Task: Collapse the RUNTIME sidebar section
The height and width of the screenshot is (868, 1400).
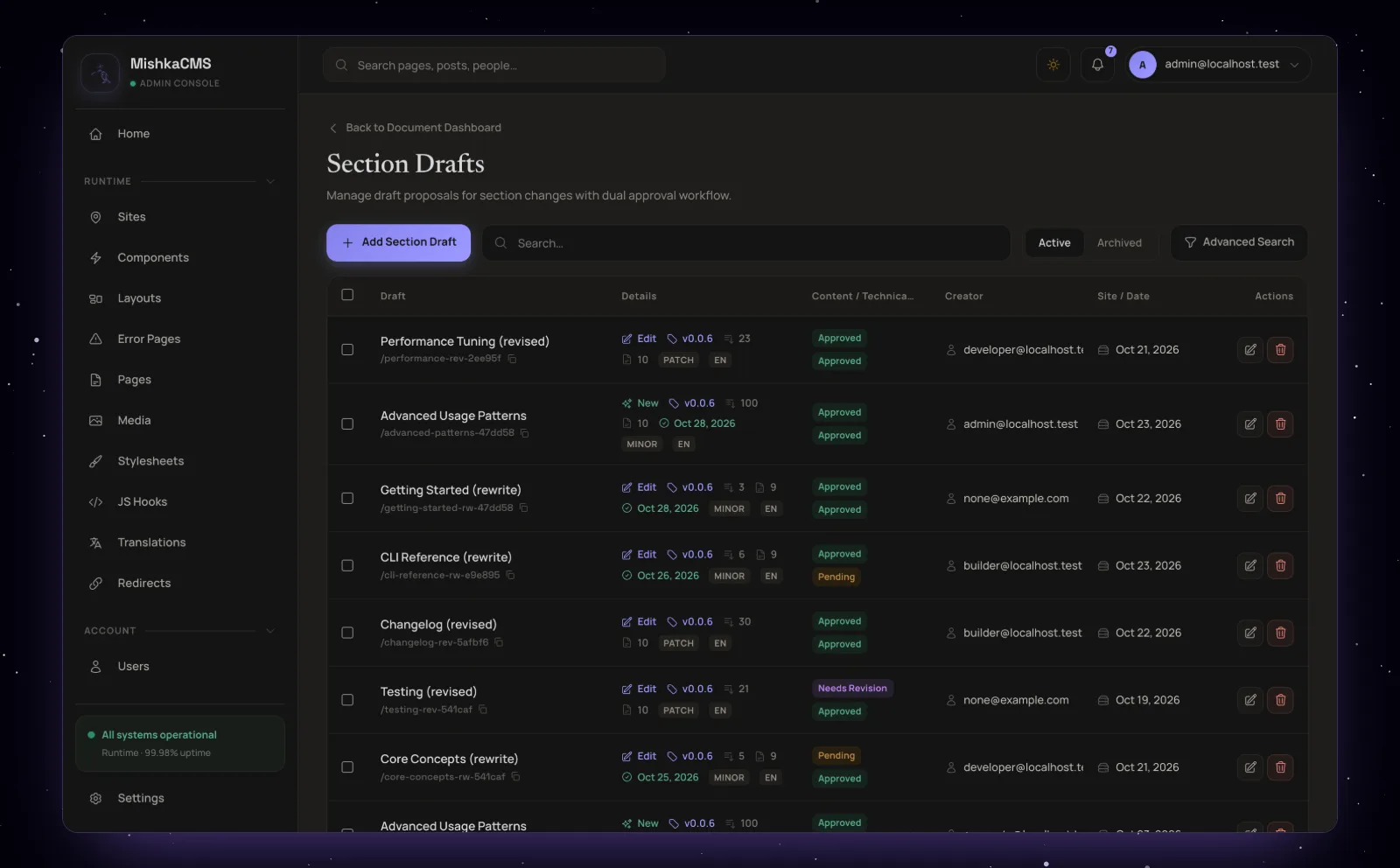Action: (270, 181)
